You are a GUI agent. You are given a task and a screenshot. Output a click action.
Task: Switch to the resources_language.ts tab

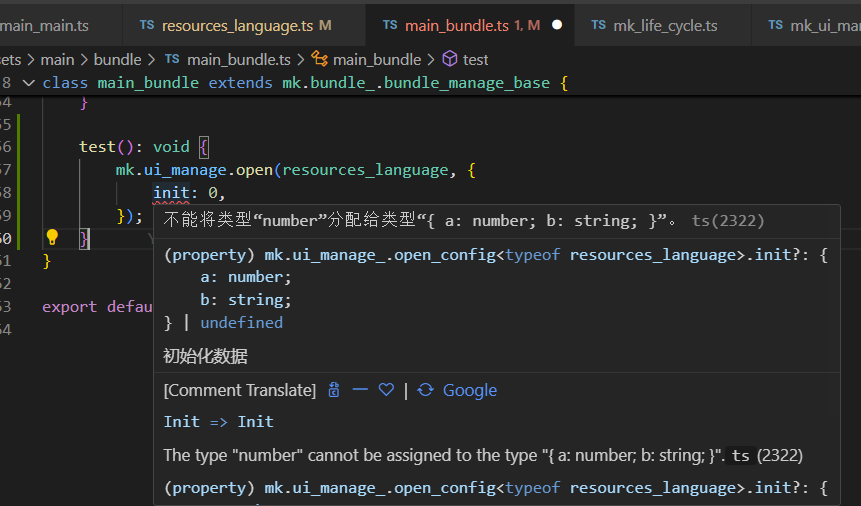[x=238, y=25]
